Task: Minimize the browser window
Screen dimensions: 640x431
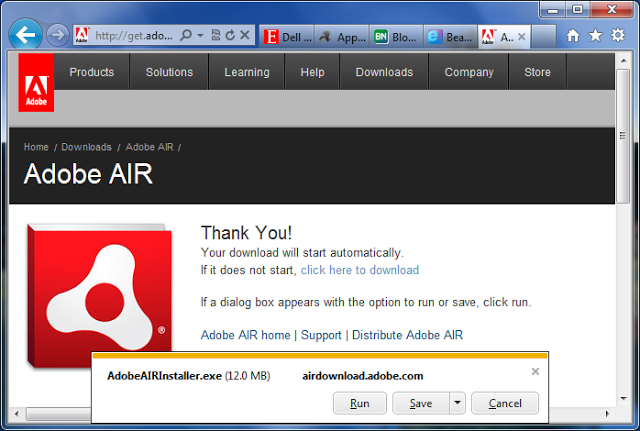Action: pos(553,10)
